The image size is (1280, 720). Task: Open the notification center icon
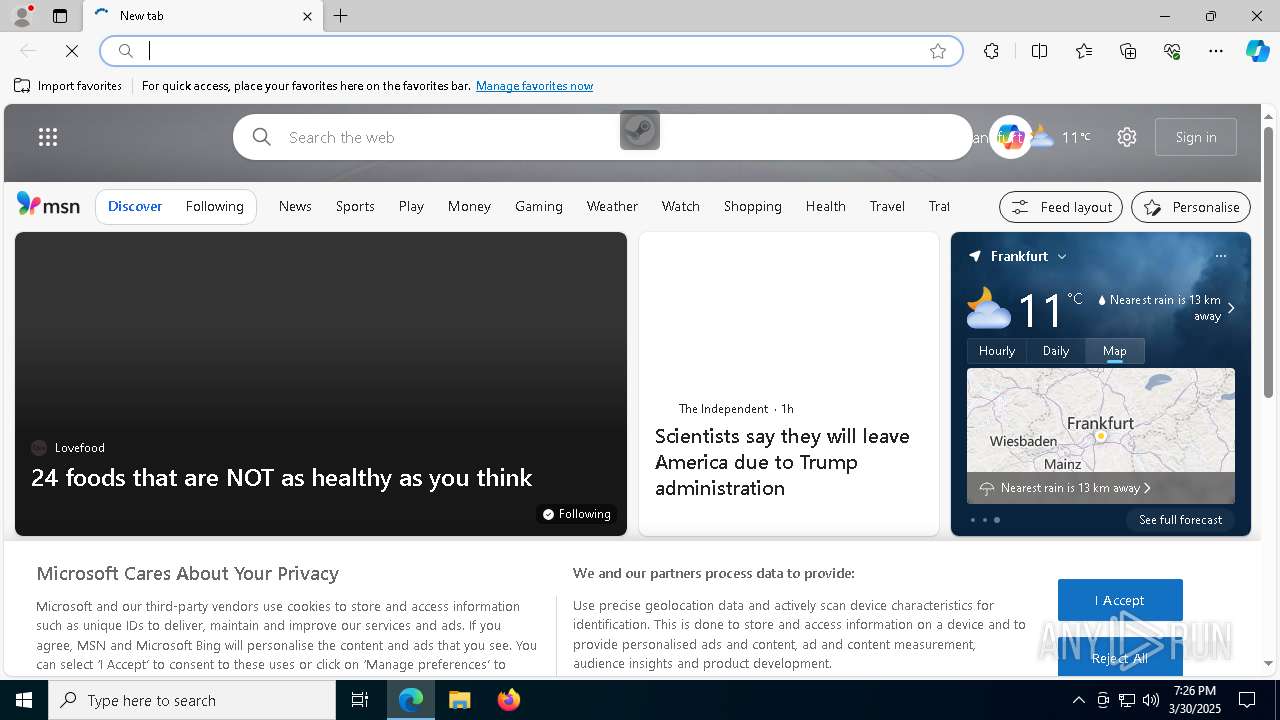point(1247,700)
